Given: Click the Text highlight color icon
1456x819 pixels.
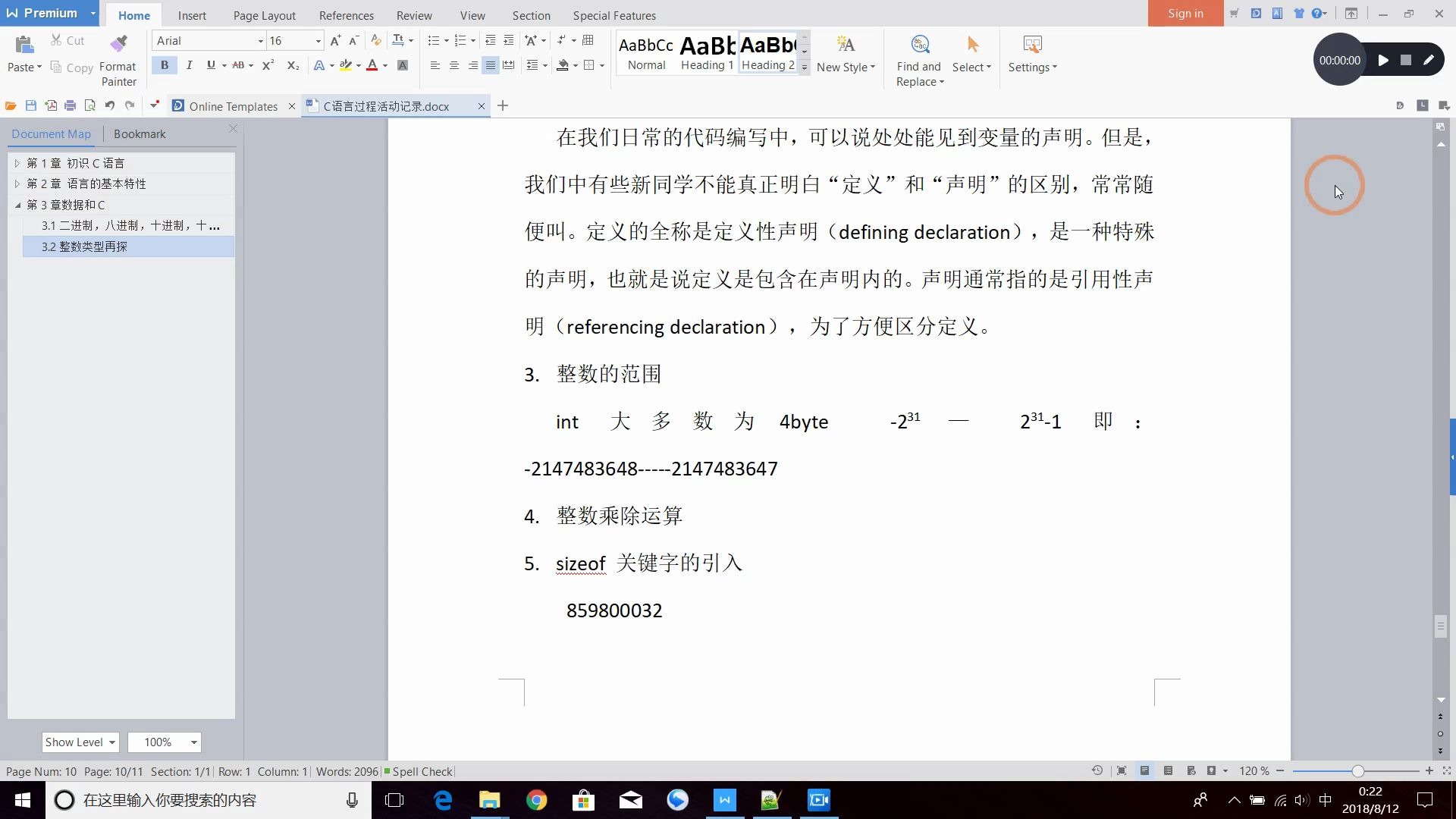Looking at the screenshot, I should pos(344,66).
